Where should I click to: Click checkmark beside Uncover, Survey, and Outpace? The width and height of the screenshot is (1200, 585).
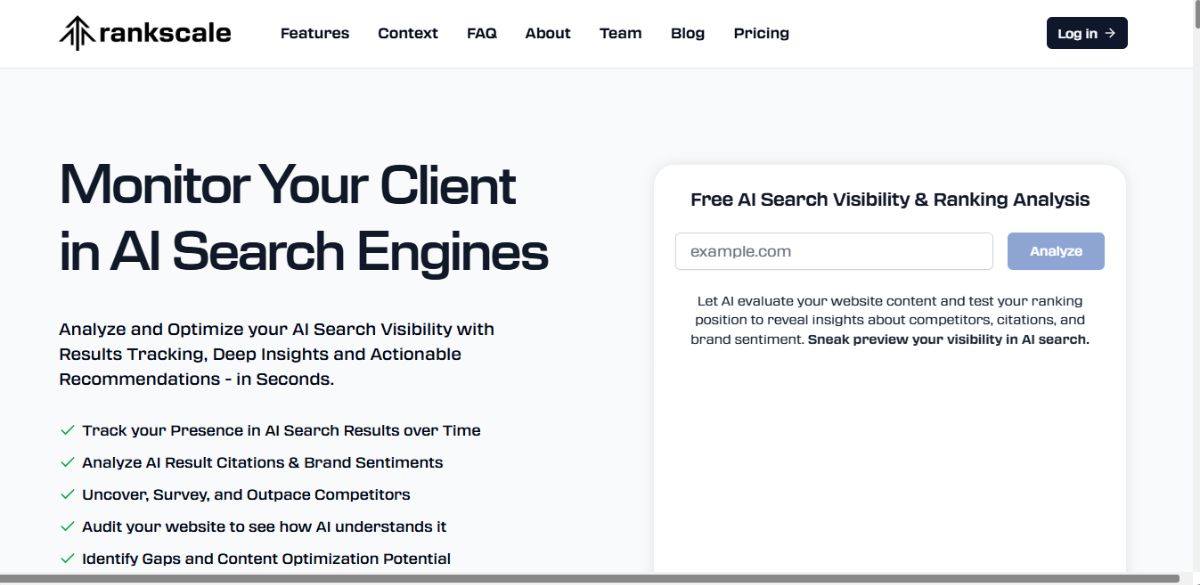point(68,494)
